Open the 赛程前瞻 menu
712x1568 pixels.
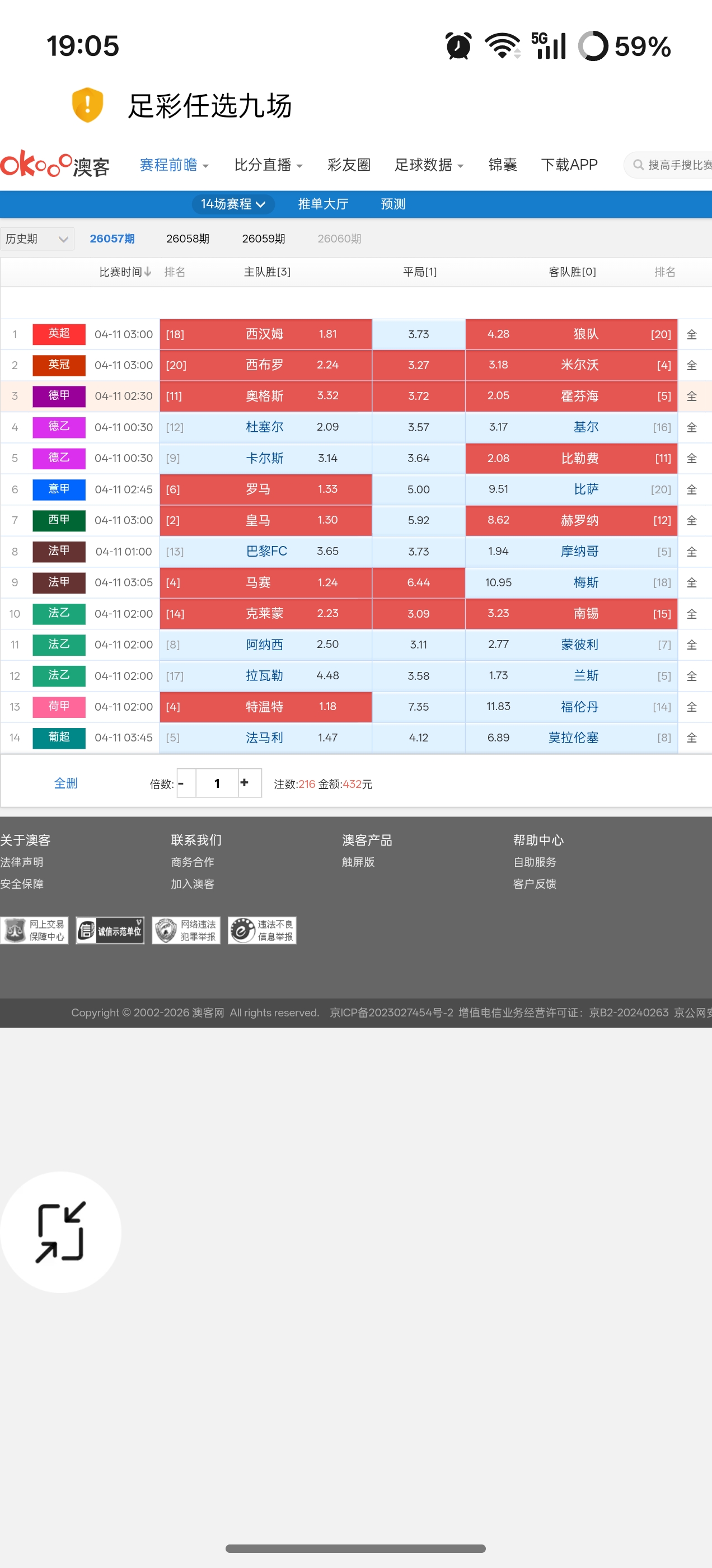174,165
